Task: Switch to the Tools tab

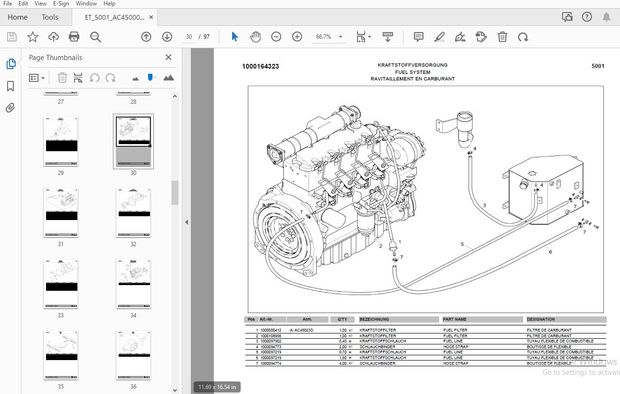Action: click(50, 17)
